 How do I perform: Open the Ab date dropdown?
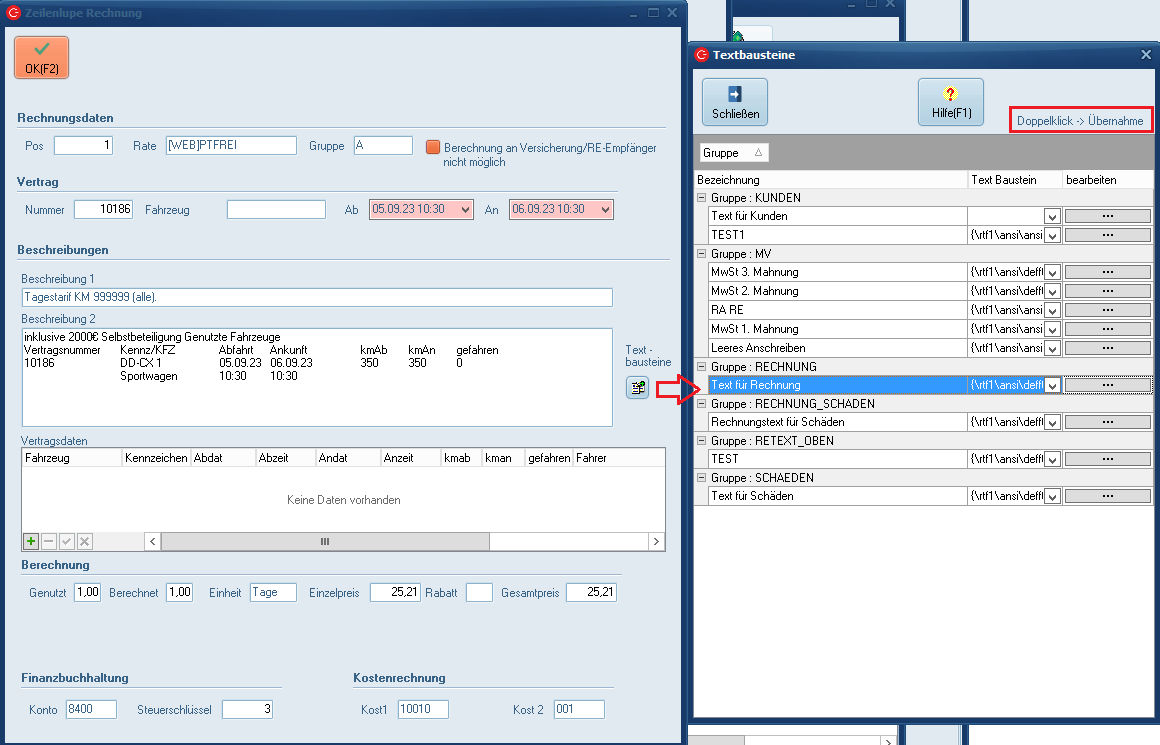pos(465,210)
